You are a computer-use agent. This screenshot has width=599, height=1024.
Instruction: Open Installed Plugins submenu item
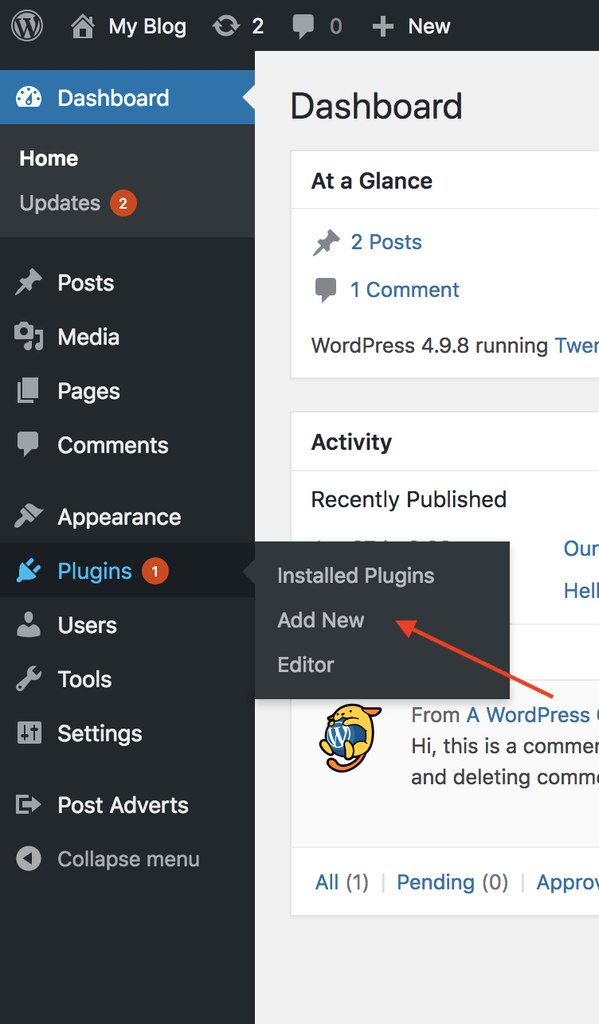[355, 575]
